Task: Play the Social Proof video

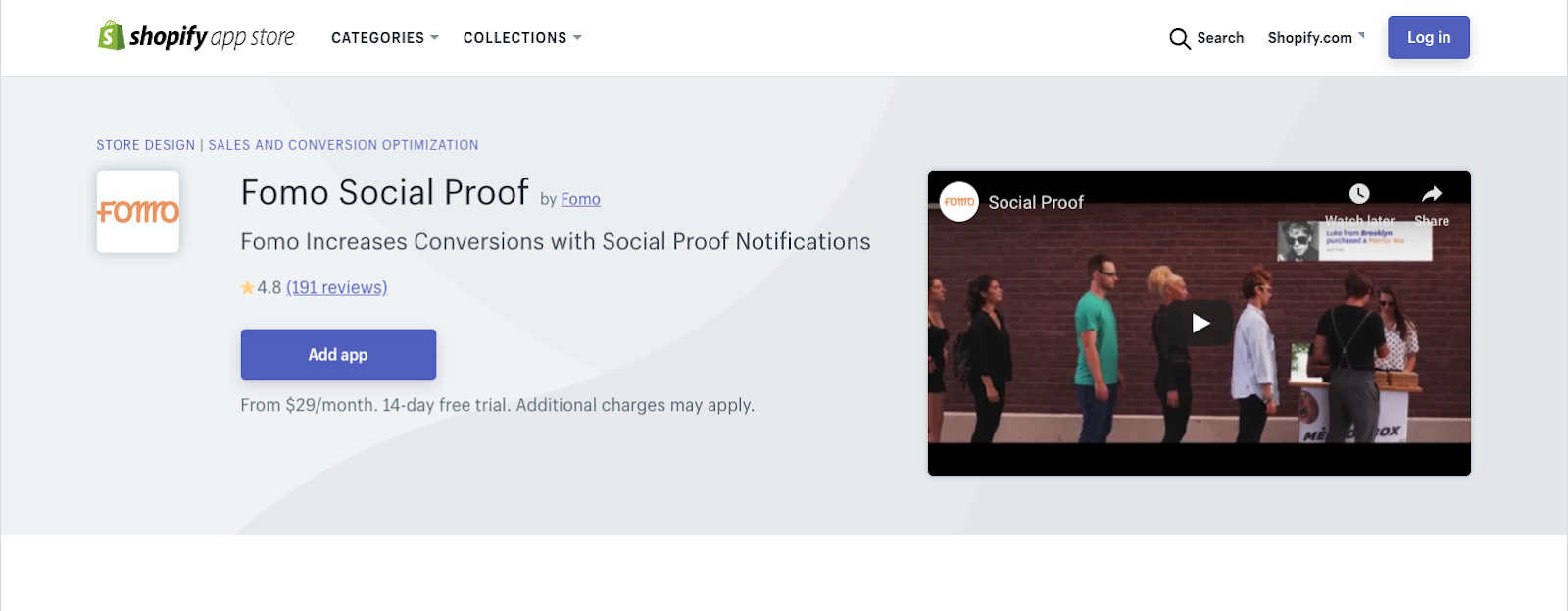Action: pos(1200,323)
